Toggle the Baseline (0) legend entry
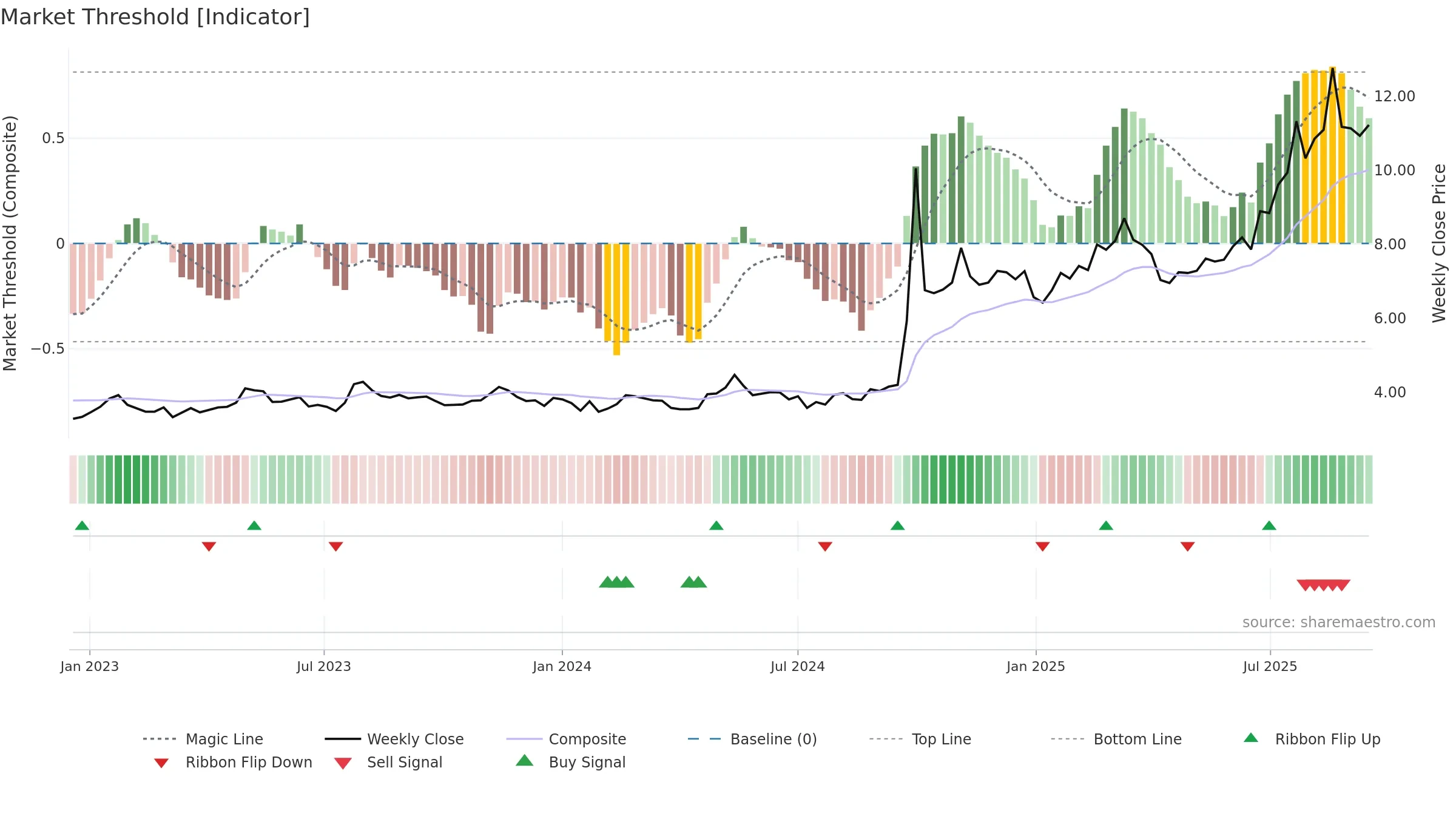 click(x=752, y=739)
